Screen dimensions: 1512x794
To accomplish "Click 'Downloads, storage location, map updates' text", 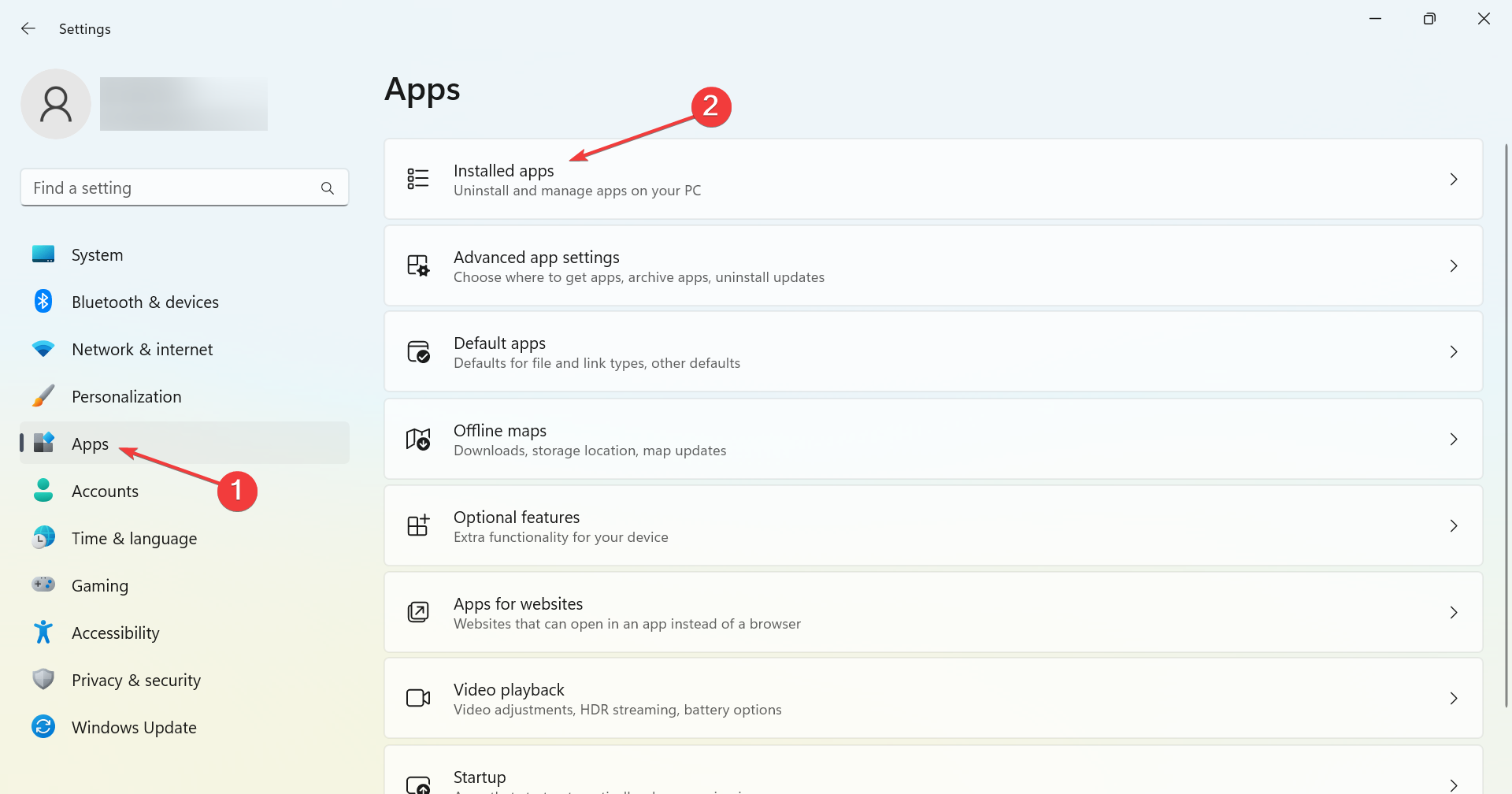I will 590,451.
